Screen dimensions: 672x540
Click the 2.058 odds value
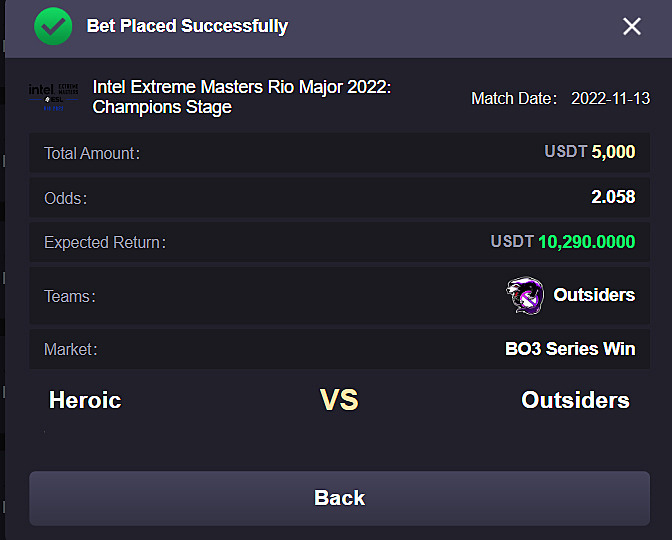coord(613,197)
